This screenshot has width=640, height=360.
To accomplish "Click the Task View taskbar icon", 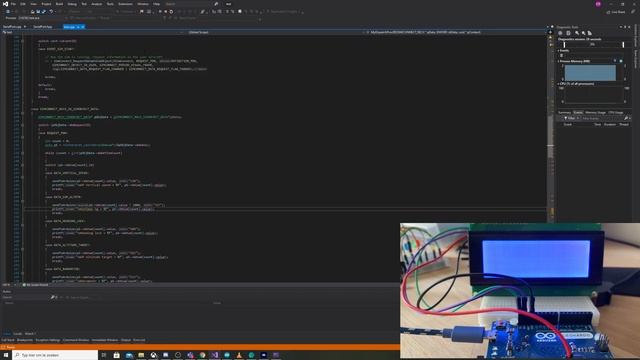I will [x=104, y=355].
